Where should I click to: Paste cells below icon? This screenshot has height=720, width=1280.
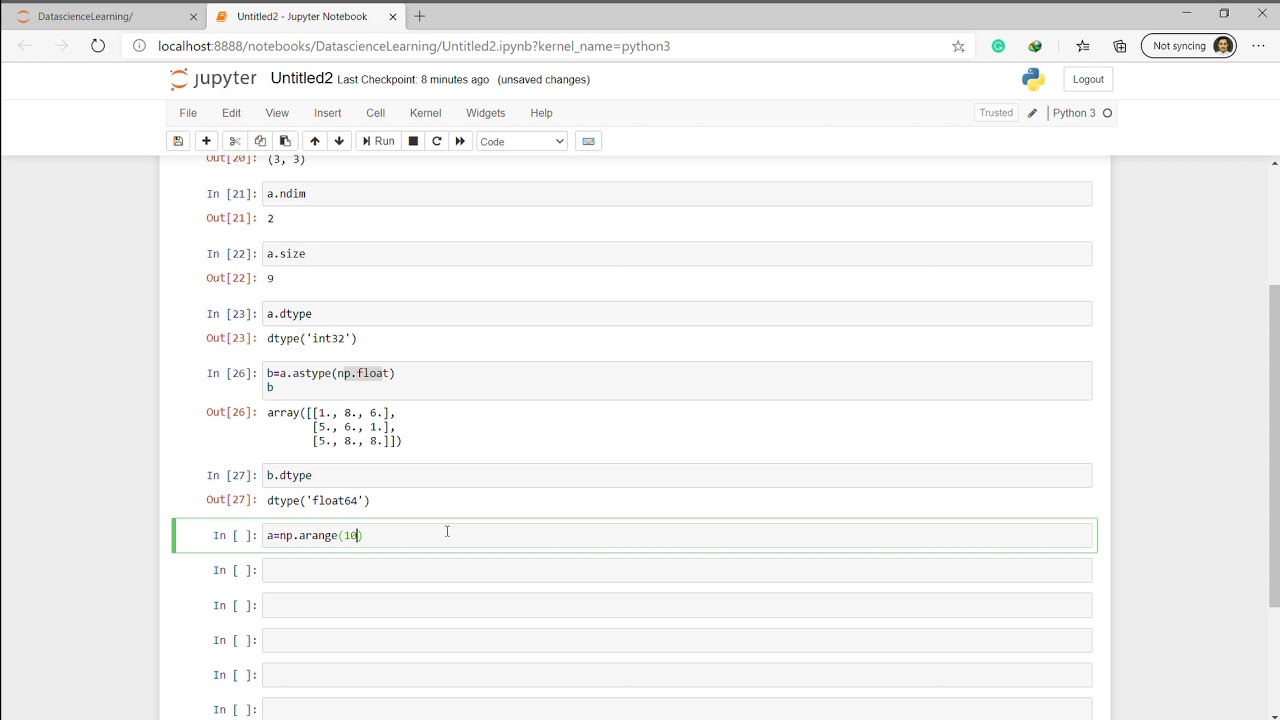285,141
